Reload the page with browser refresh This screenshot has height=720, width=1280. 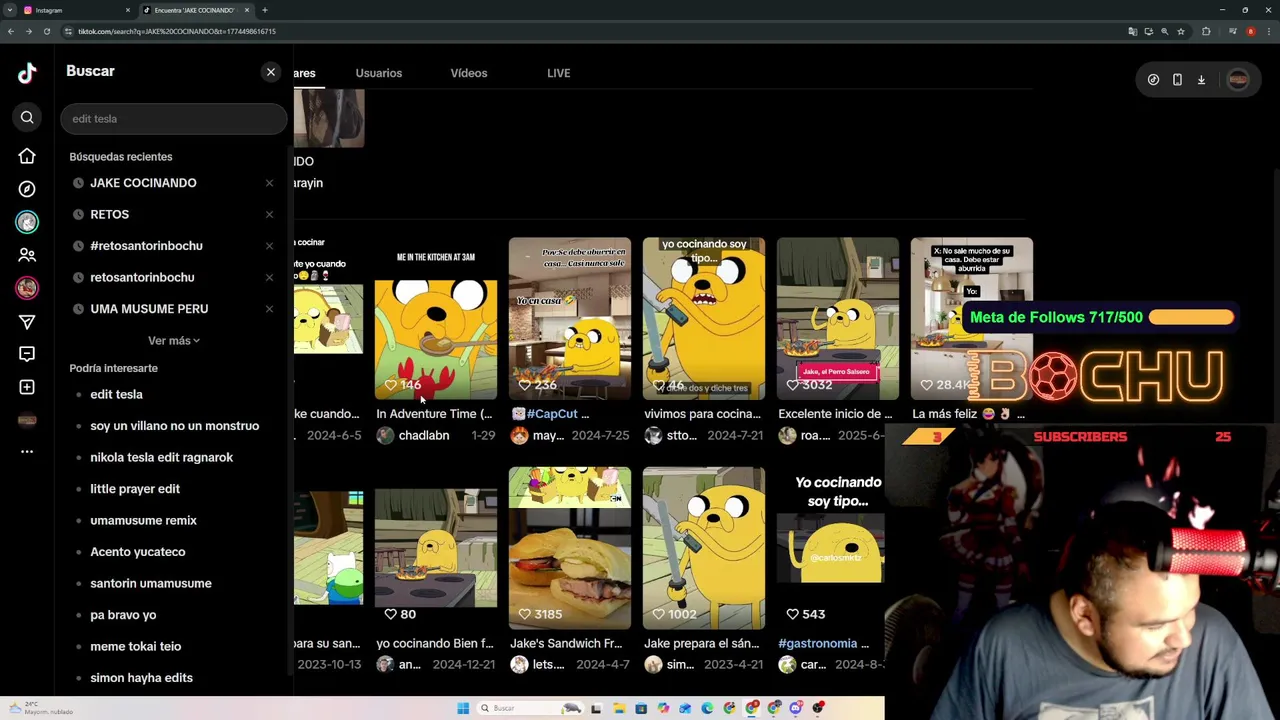[46, 31]
